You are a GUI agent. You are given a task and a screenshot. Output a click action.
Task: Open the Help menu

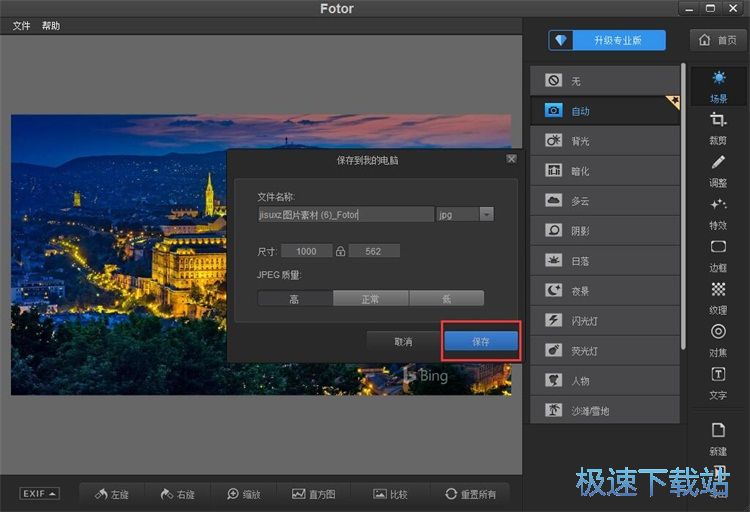(51, 26)
